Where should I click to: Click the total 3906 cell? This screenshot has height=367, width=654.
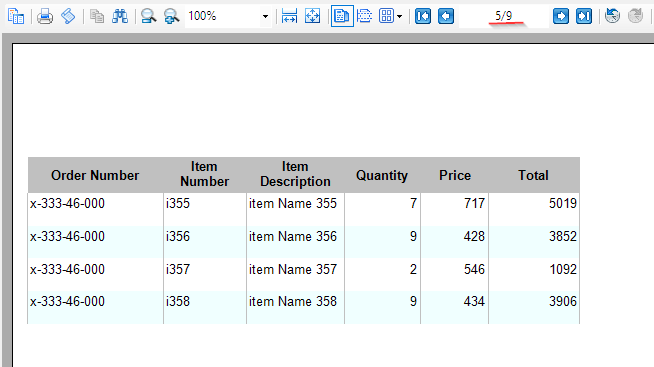coord(534,307)
